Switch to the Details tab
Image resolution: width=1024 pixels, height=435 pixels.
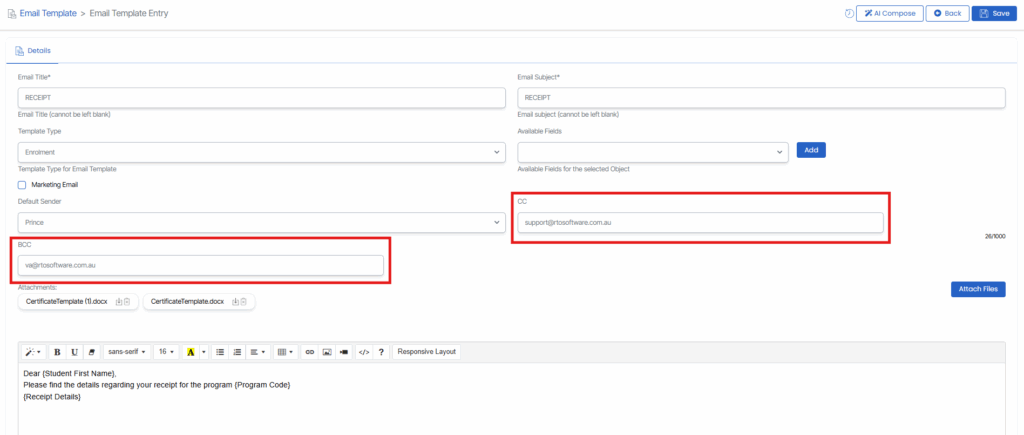34,50
